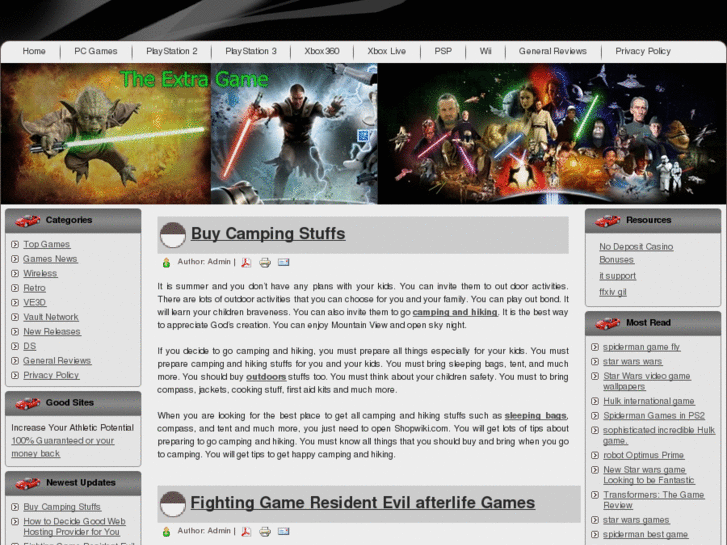This screenshot has width=727, height=545.
Task: Click the Yoda banner image
Action: 106,134
